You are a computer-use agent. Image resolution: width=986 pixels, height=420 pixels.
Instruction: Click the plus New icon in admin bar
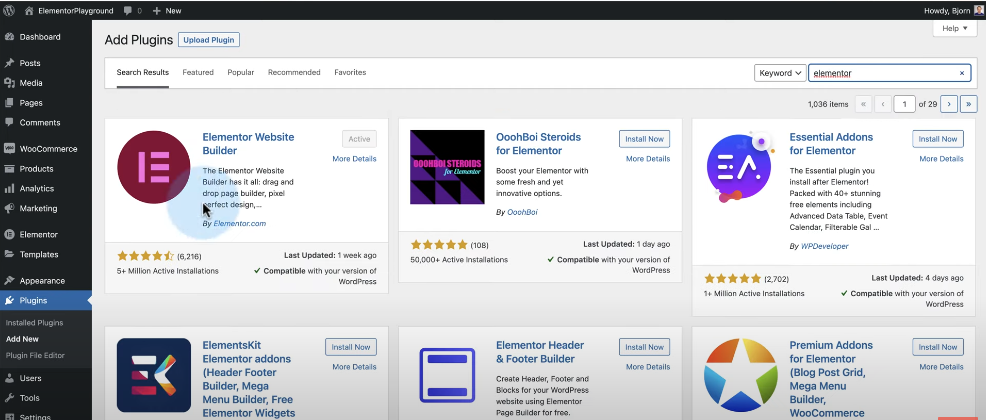(x=157, y=11)
